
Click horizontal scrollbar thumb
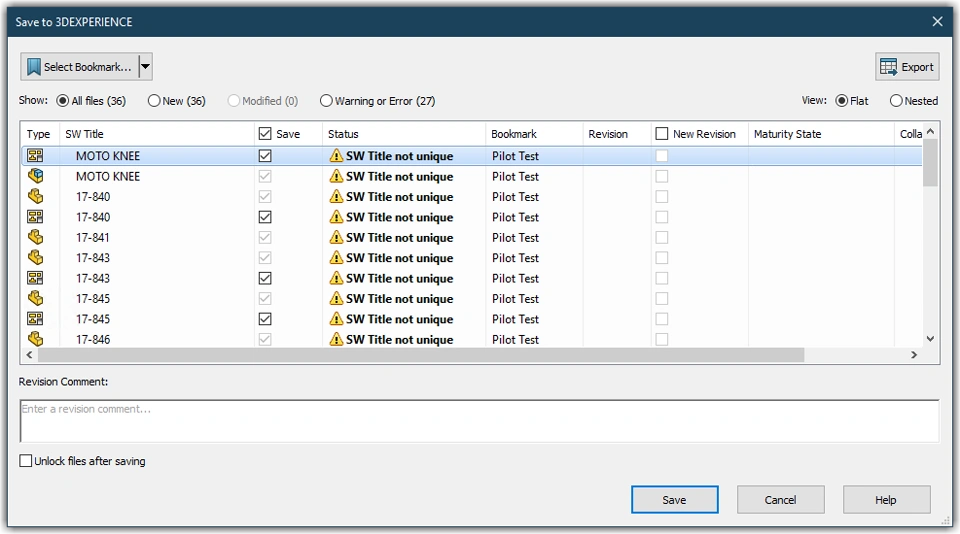(x=421, y=355)
